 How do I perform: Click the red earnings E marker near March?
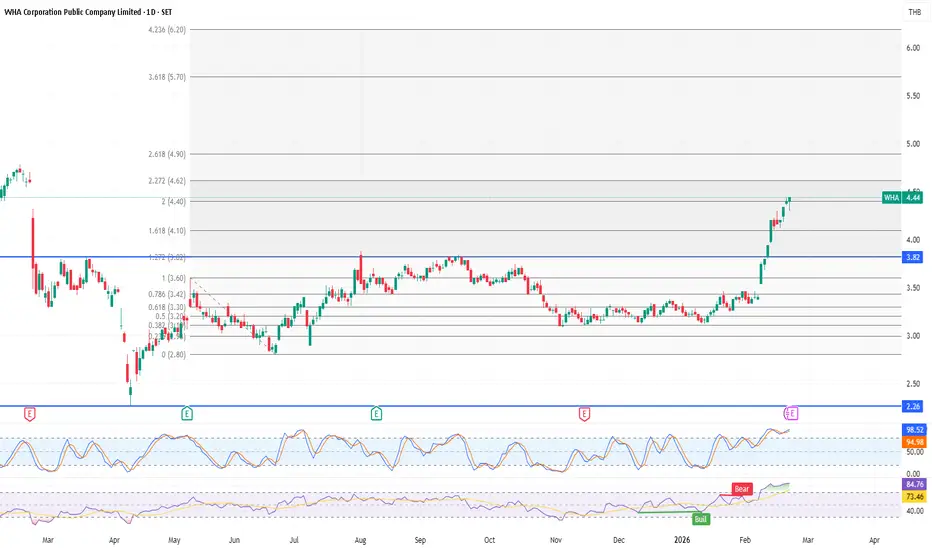[x=29, y=414]
